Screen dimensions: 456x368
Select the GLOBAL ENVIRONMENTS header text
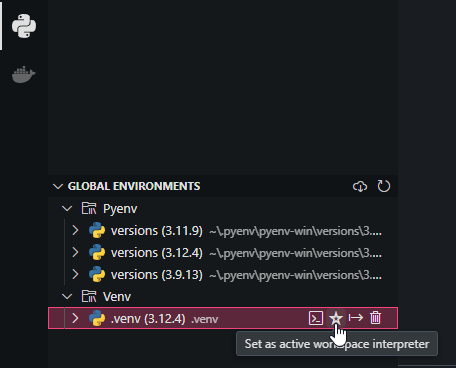click(134, 186)
